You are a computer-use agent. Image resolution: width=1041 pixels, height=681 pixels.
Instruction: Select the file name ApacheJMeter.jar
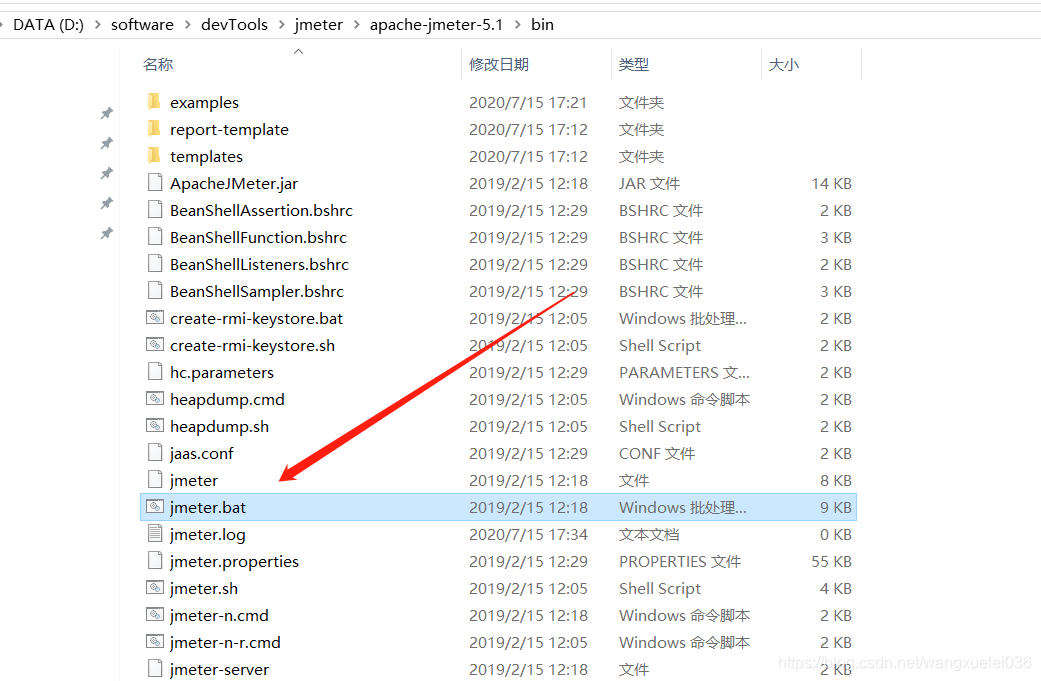pyautogui.click(x=234, y=184)
